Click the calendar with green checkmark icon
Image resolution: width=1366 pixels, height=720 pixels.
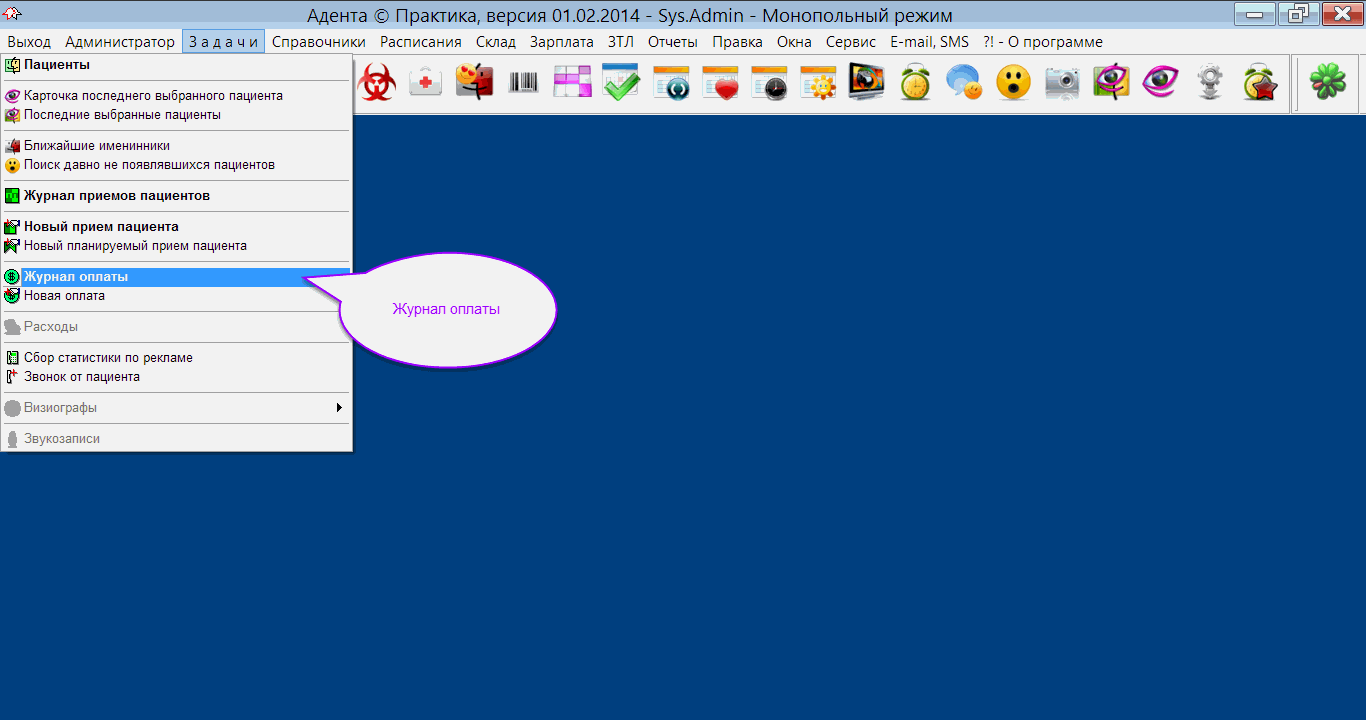pyautogui.click(x=621, y=83)
